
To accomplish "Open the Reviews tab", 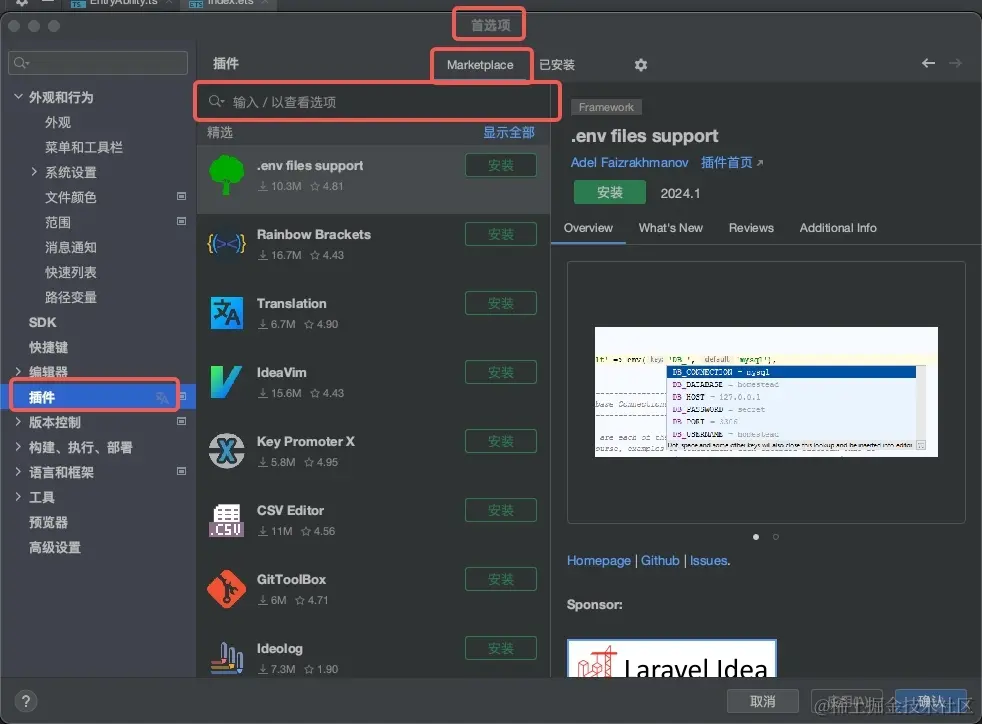I will pyautogui.click(x=751, y=228).
